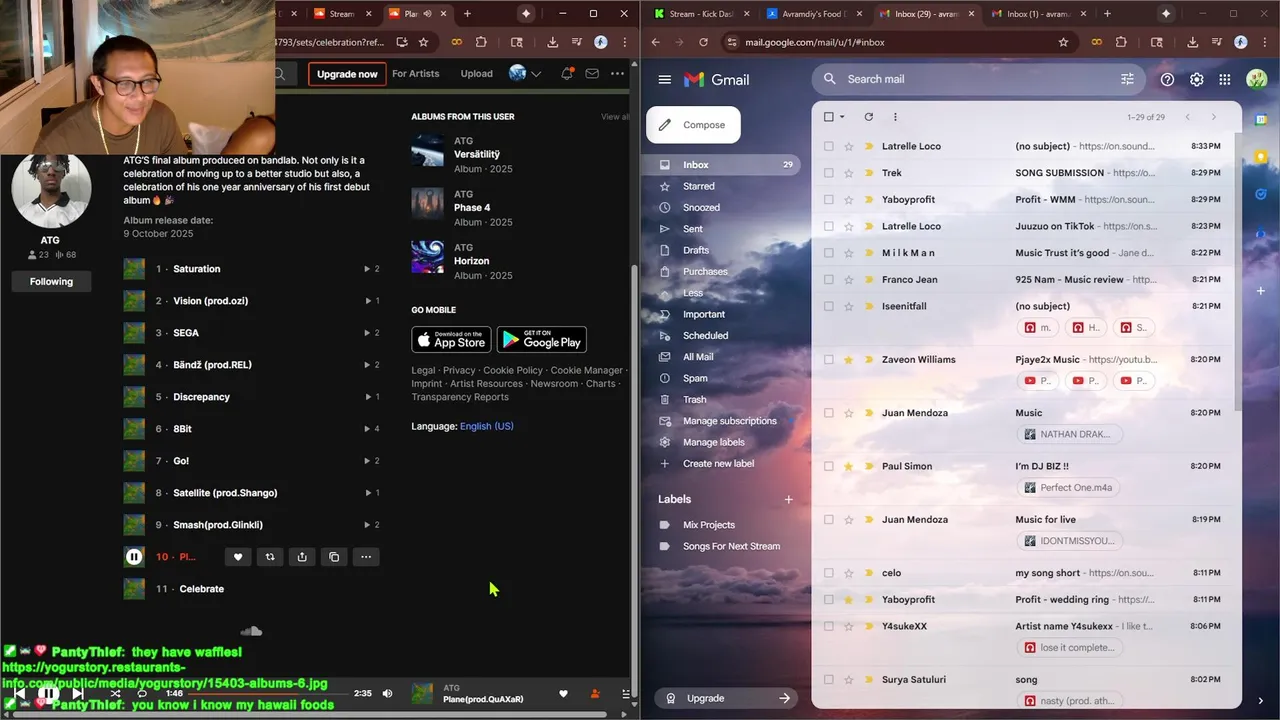Open Google Calendar side panel icon
The width and height of the screenshot is (1280, 720).
coord(1261,119)
